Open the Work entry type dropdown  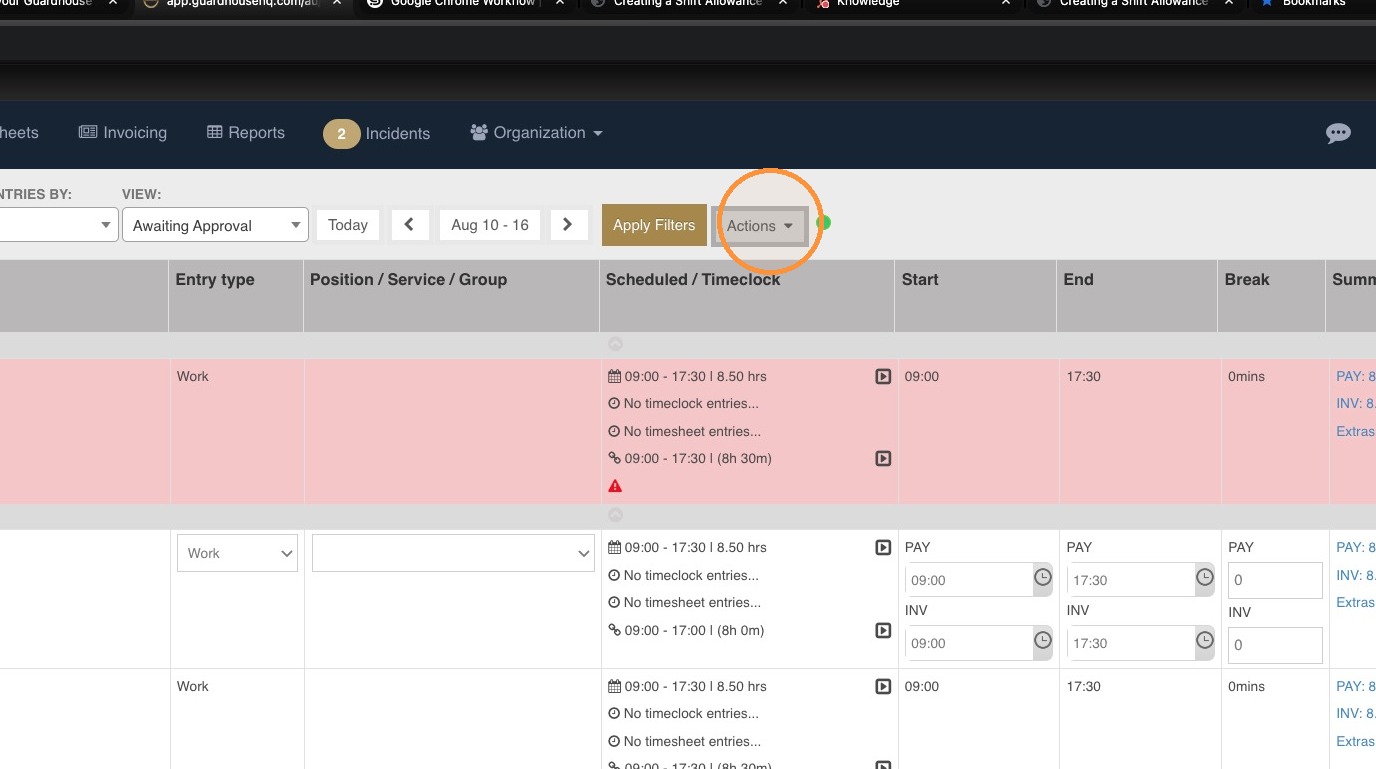tap(237, 553)
